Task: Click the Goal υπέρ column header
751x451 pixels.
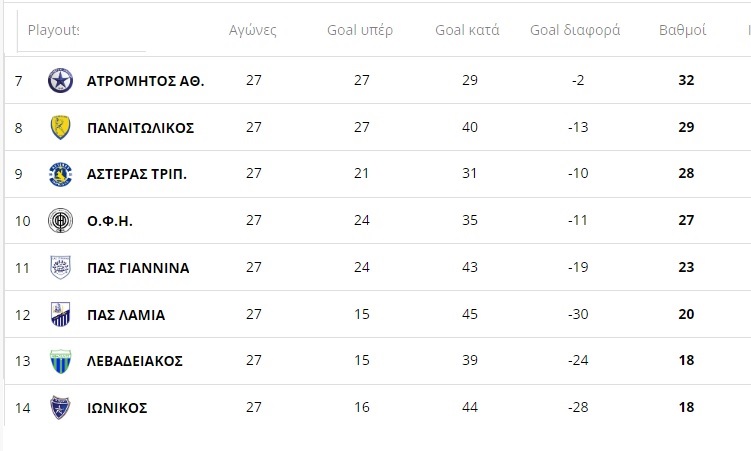Action: pyautogui.click(x=360, y=31)
